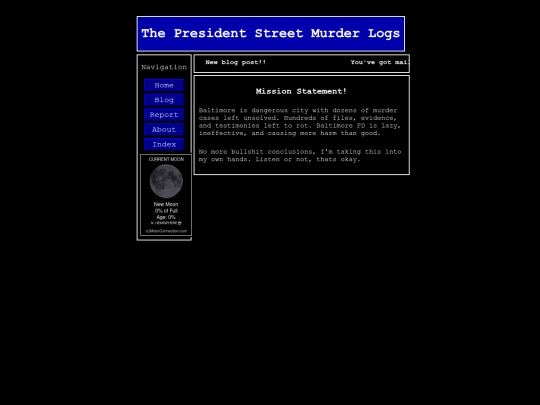This screenshot has height=405, width=540.
Task: Click the 'New Moon' phase text
Action: click(x=166, y=204)
